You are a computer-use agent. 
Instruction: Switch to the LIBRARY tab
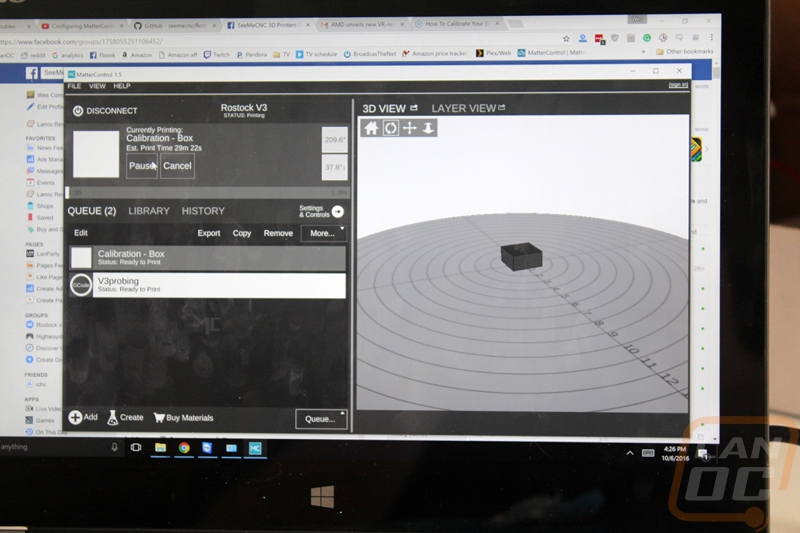coord(148,211)
